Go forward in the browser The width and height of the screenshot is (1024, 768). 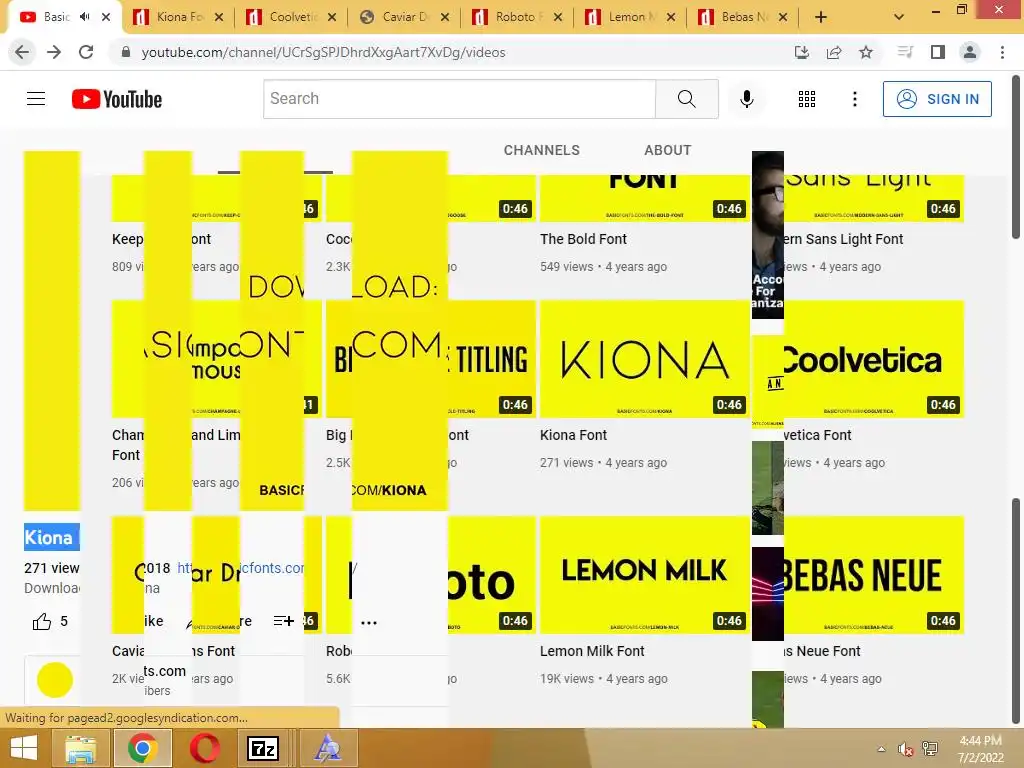click(x=54, y=52)
